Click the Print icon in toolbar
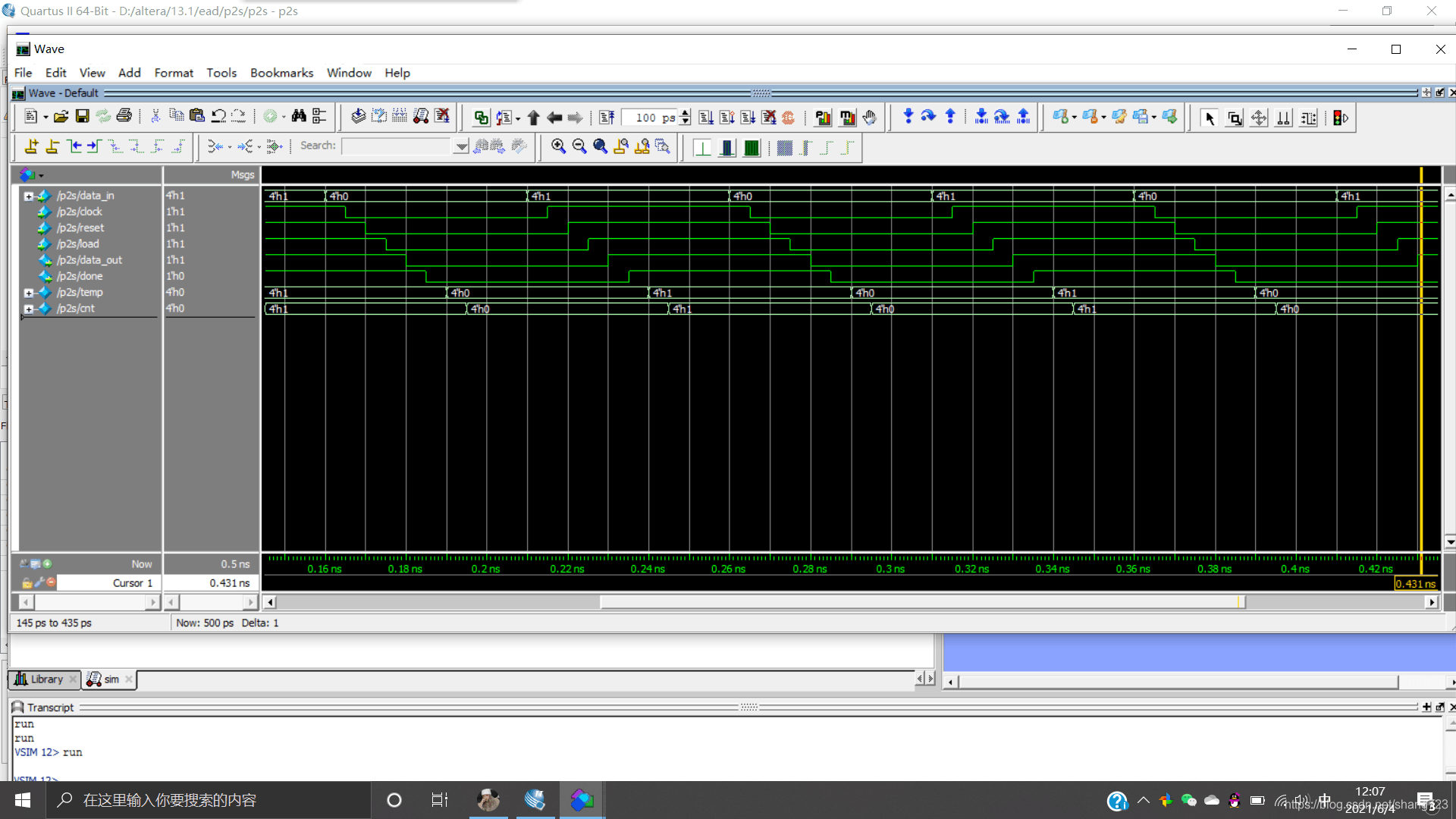 [124, 116]
